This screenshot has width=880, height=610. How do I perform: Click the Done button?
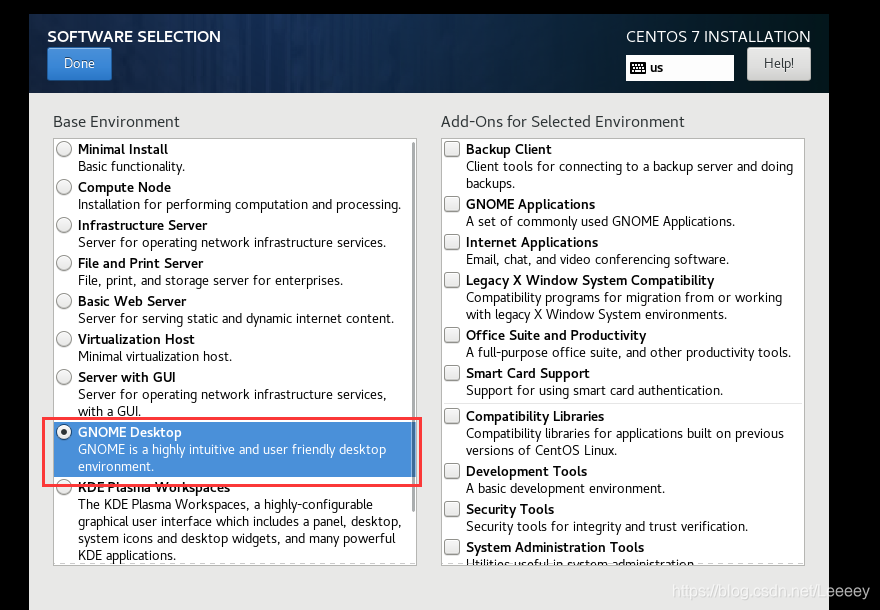click(x=79, y=63)
